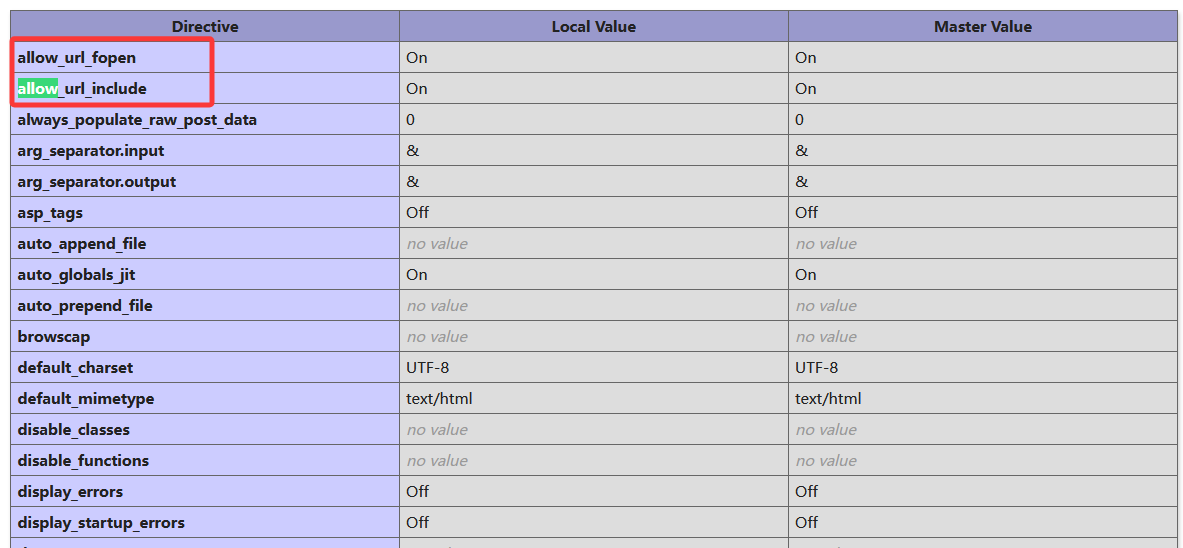Select the disable_classes directive name
The height and width of the screenshot is (548, 1183).
[x=73, y=430]
